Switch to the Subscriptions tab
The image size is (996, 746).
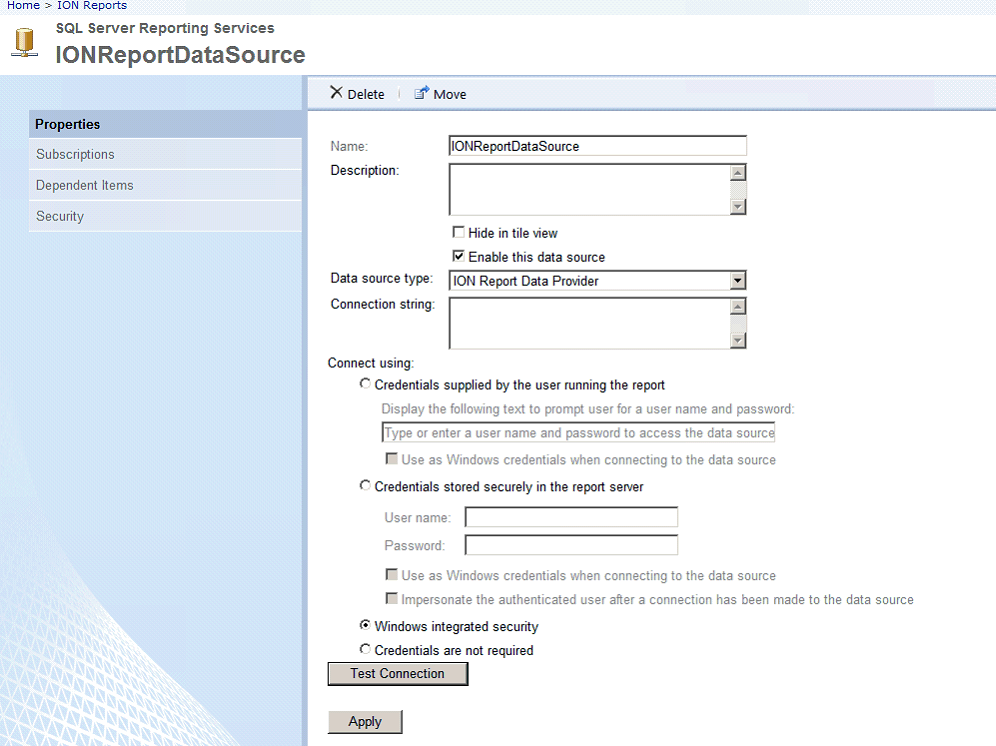pos(165,154)
